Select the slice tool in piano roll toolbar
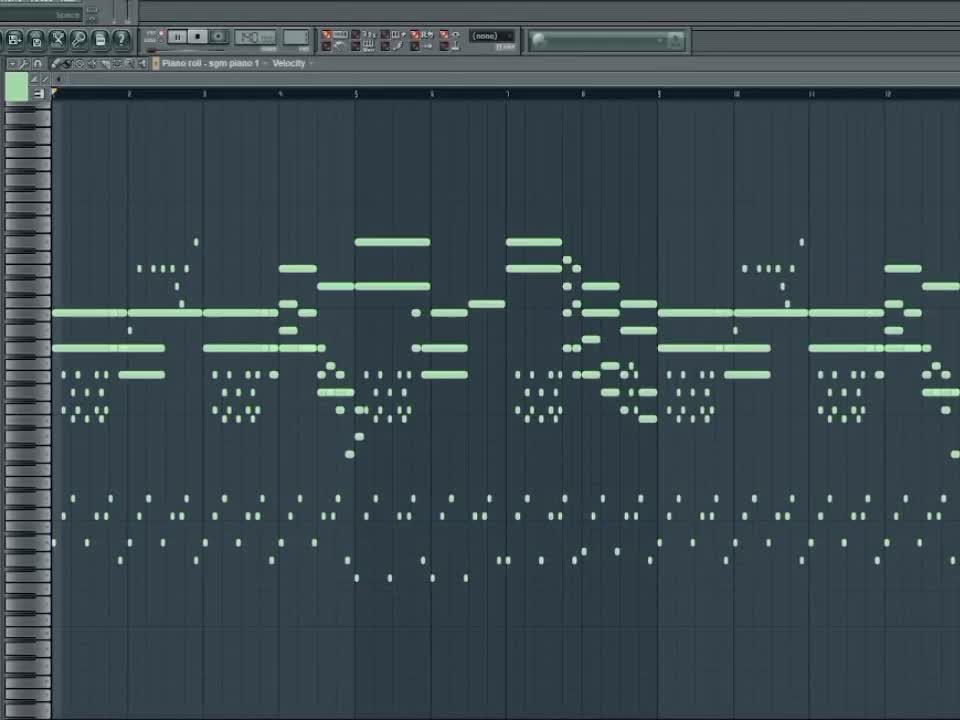The image size is (960, 720). 105,63
